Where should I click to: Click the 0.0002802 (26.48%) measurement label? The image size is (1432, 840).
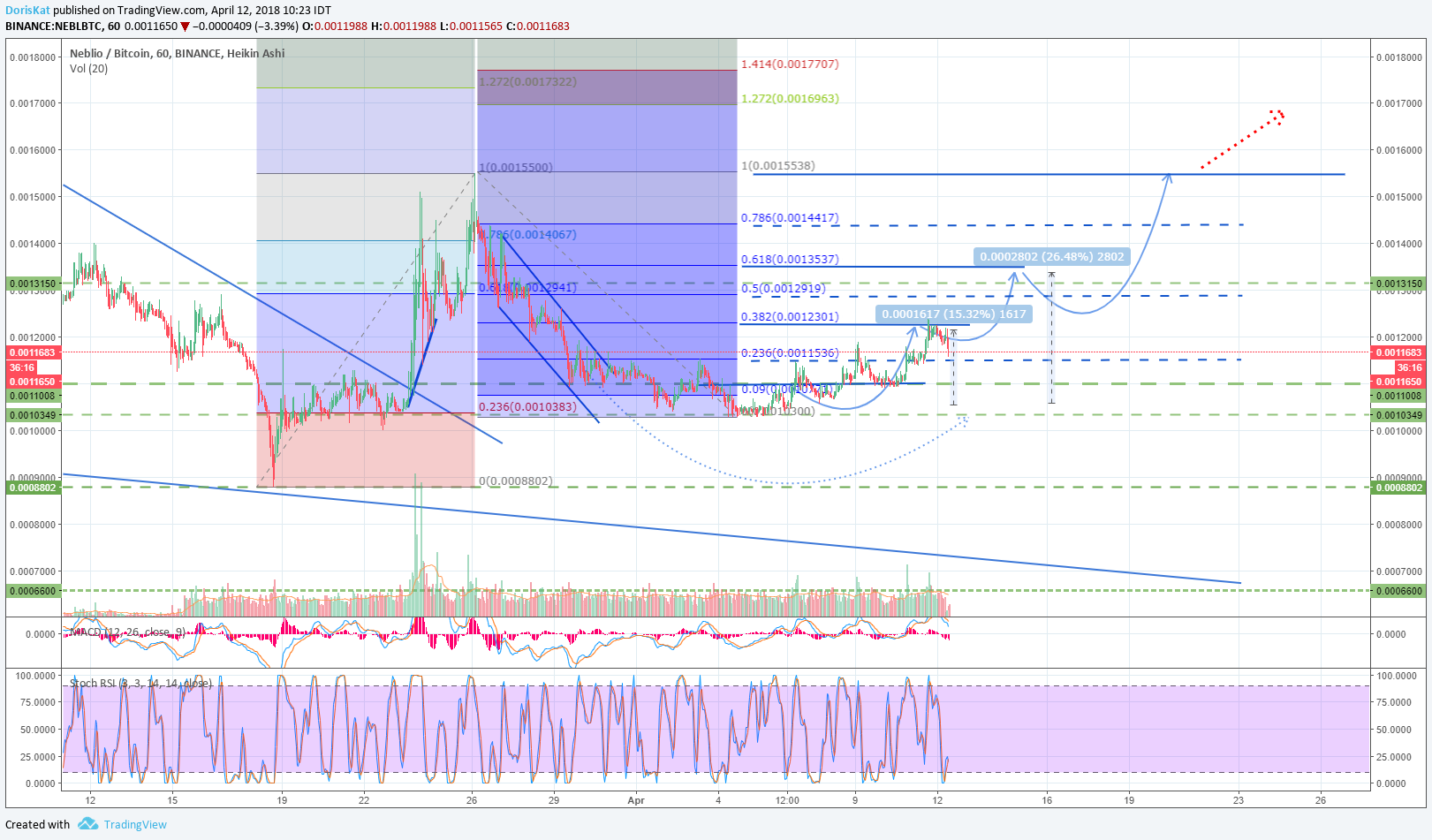[1051, 257]
